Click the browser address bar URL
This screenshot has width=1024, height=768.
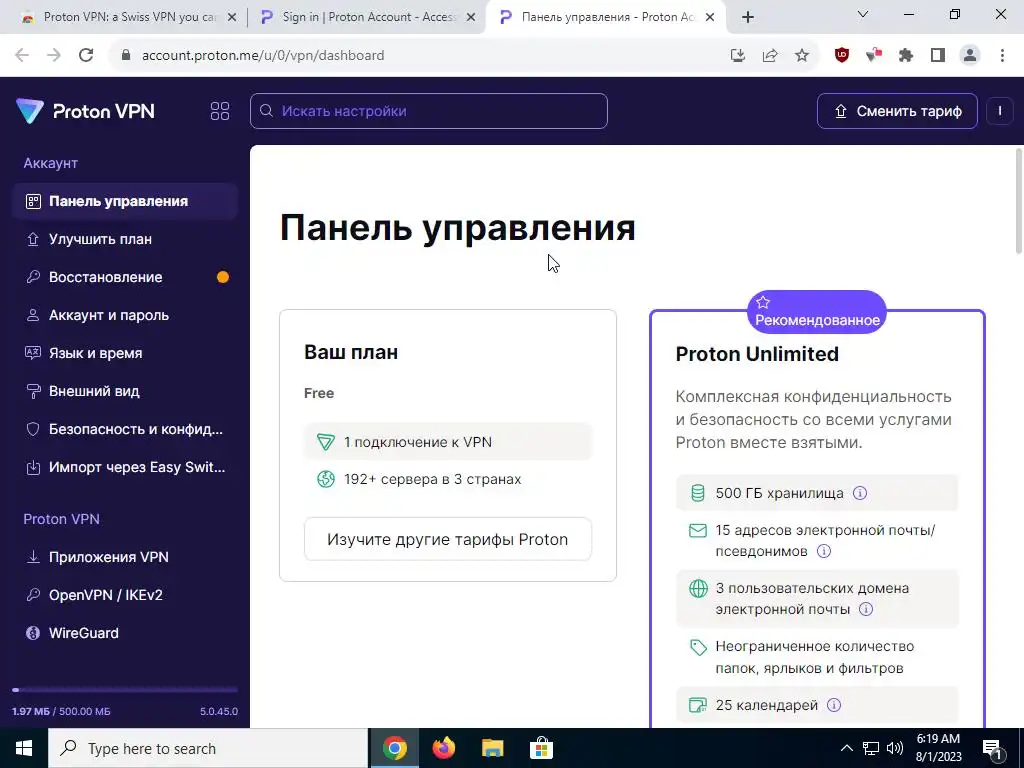[263, 56]
